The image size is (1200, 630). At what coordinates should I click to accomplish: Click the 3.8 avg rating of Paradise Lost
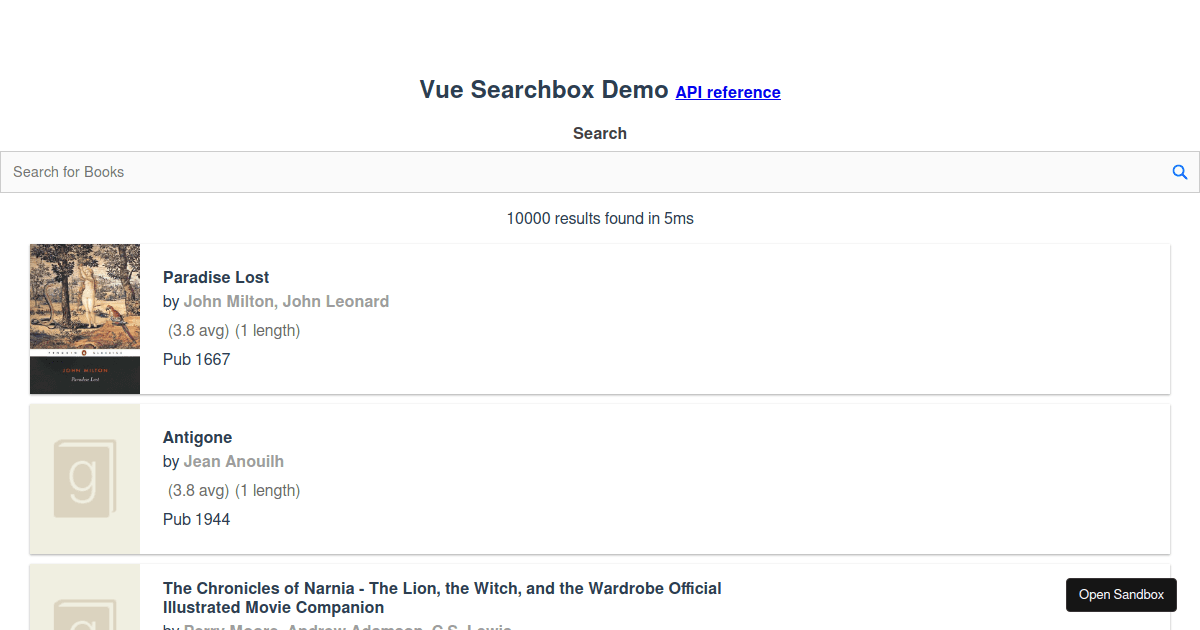click(198, 330)
